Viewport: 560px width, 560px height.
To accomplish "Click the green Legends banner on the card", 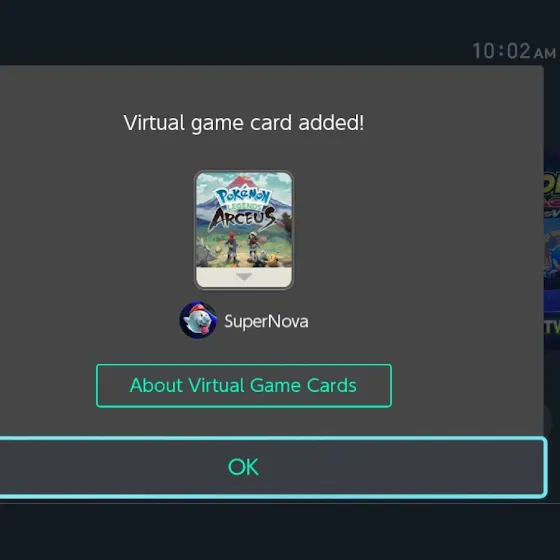I will (x=244, y=206).
